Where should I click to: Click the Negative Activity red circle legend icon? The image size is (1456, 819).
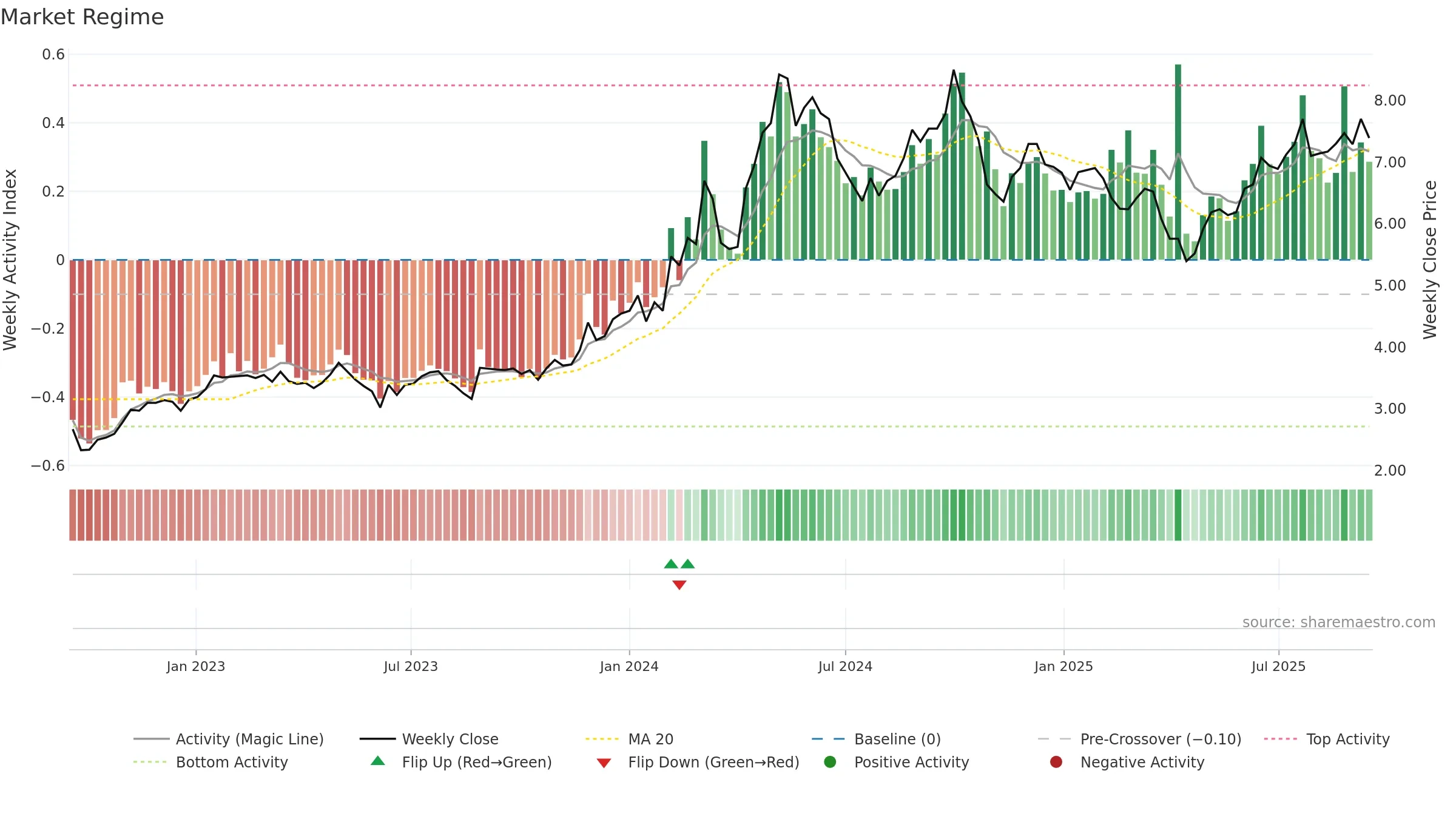(1056, 761)
